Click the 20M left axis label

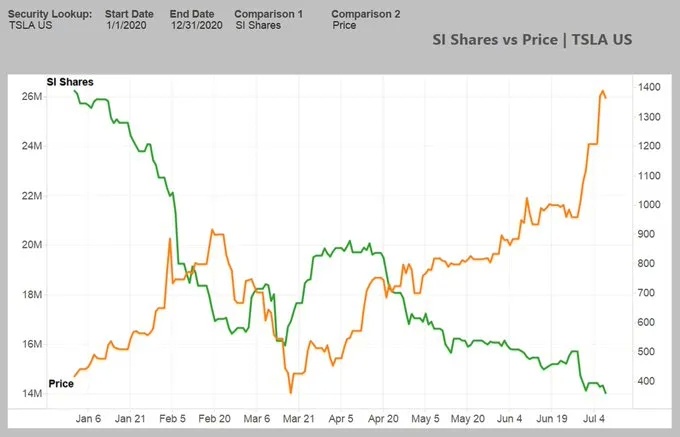click(x=32, y=245)
